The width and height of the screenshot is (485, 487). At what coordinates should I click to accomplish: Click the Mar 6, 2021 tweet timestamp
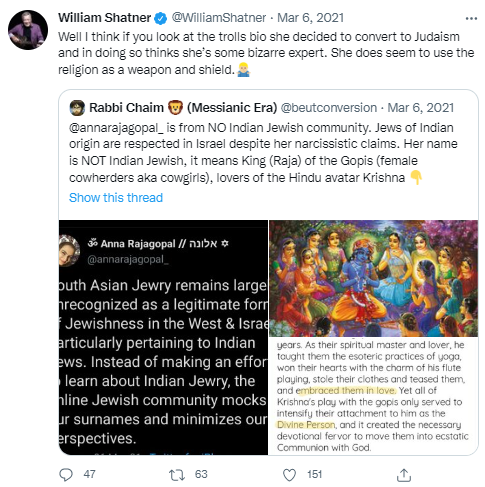pos(310,18)
